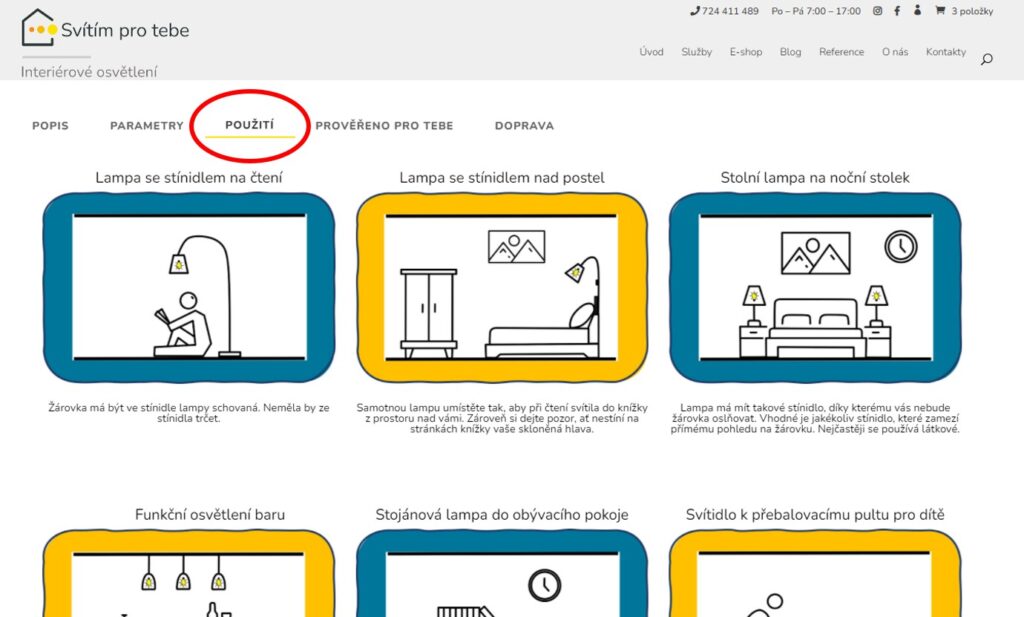Click the Facebook icon in header

[x=897, y=11]
